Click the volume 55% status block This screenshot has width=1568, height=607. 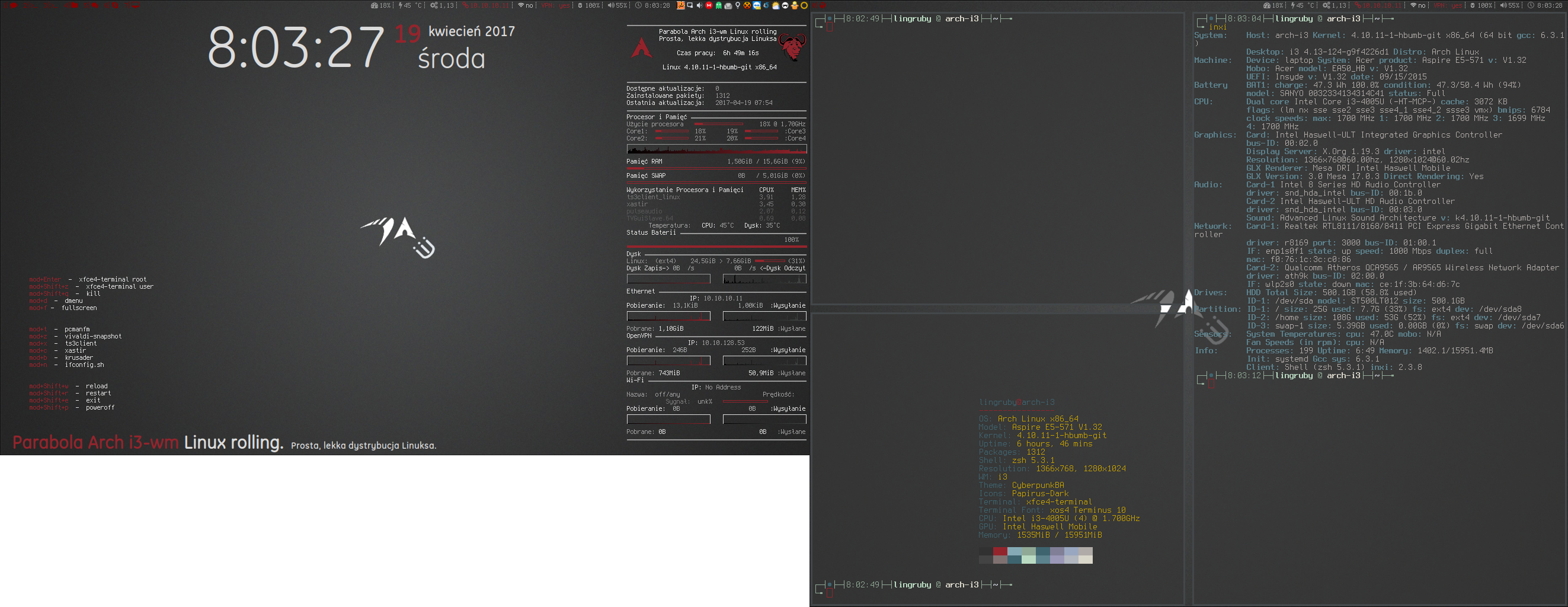coord(617,5)
